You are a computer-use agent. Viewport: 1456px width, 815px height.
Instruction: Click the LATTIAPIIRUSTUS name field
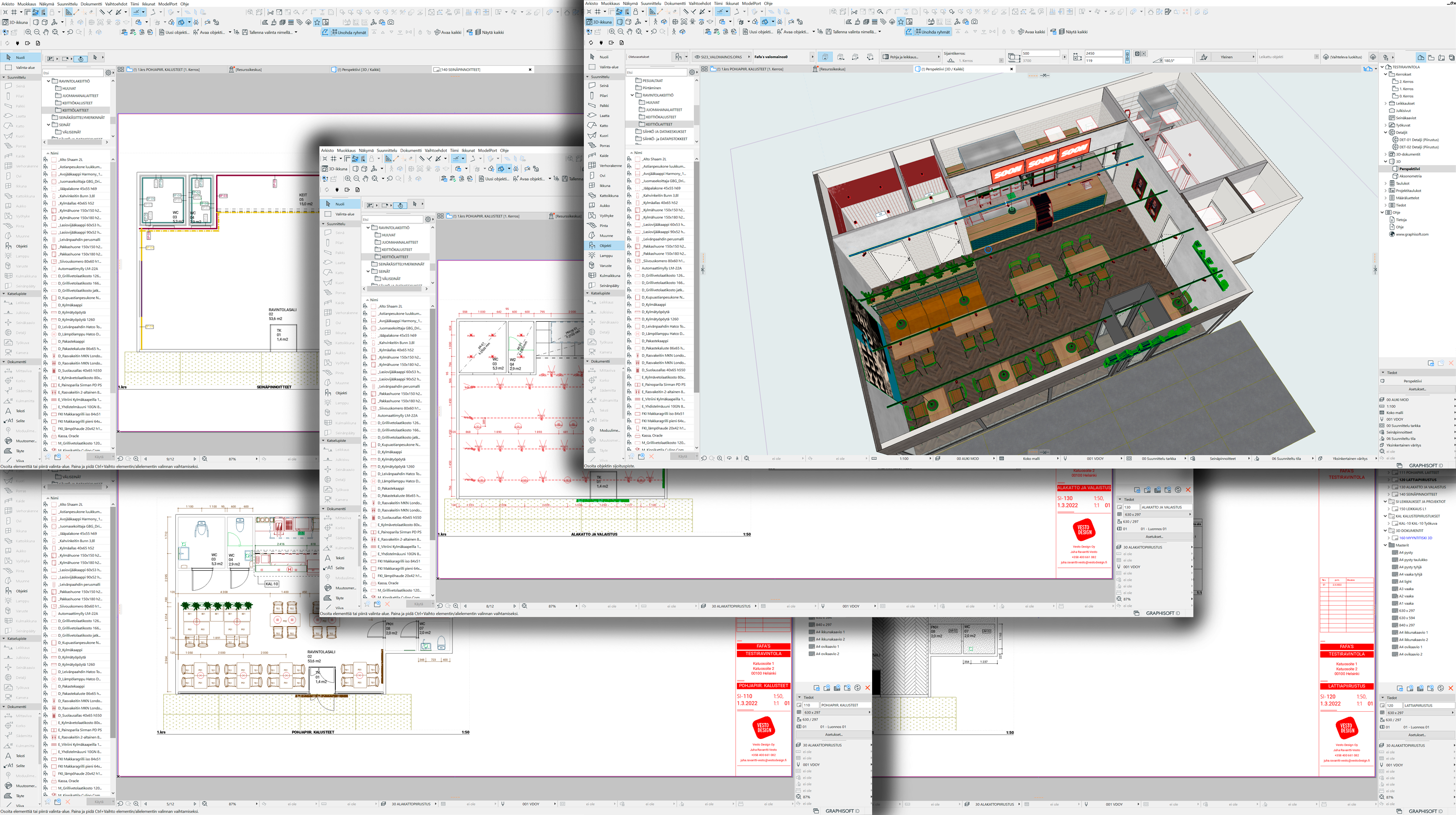point(1428,705)
